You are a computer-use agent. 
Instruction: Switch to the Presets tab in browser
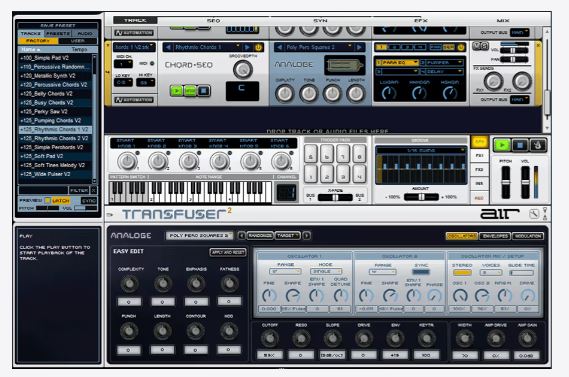point(58,33)
